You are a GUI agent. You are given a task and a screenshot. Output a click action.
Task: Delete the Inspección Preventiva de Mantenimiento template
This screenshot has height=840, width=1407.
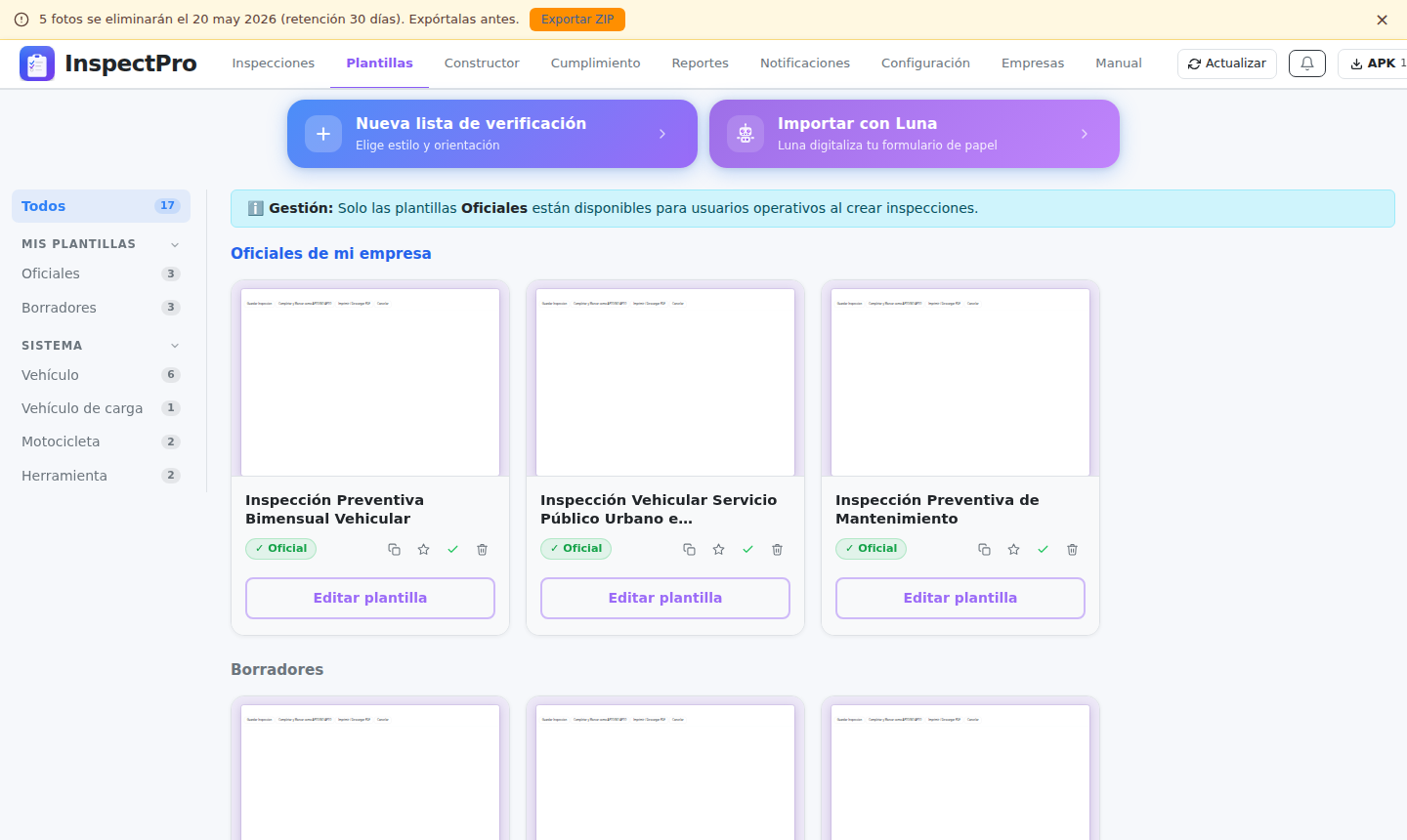(1072, 550)
